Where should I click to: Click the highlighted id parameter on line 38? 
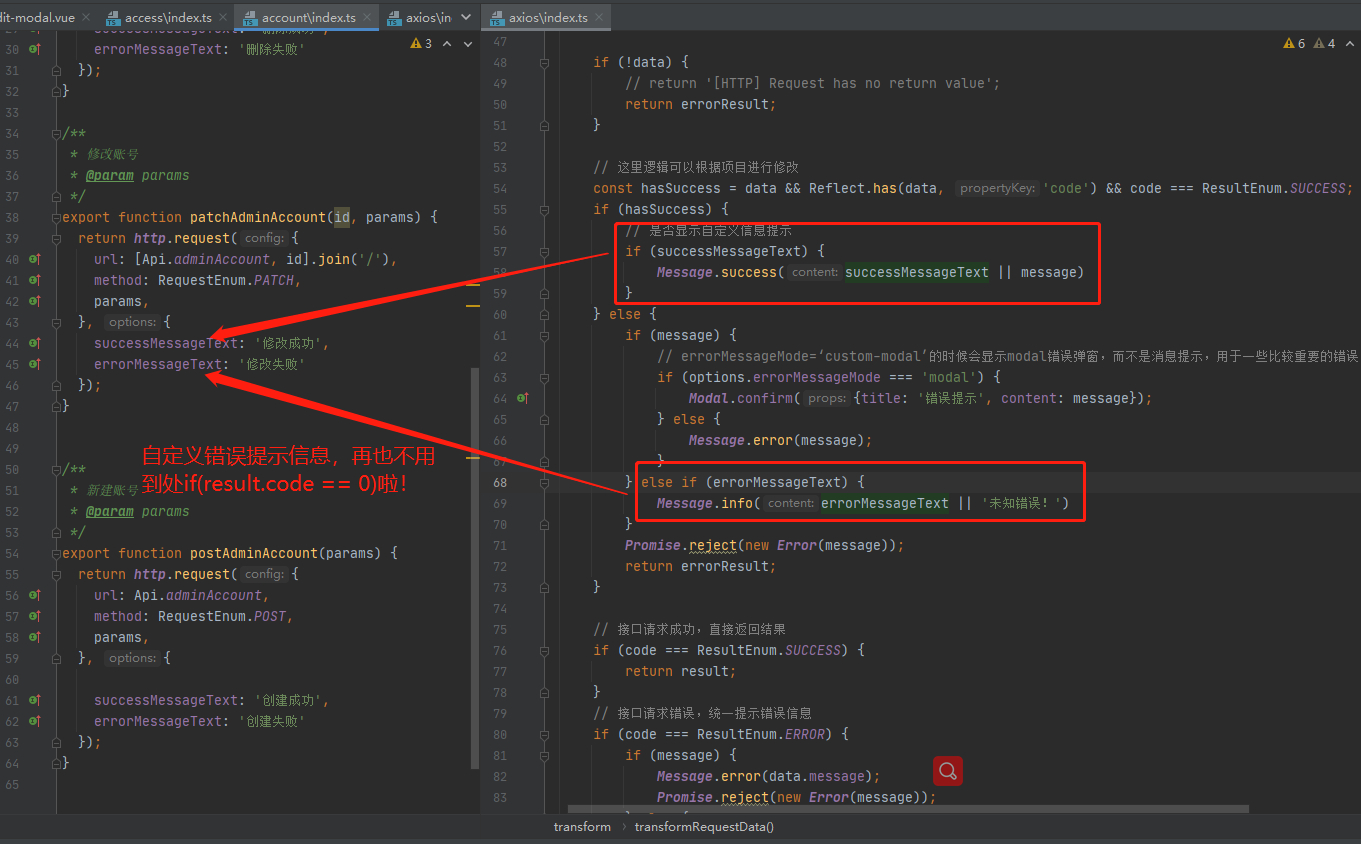342,217
